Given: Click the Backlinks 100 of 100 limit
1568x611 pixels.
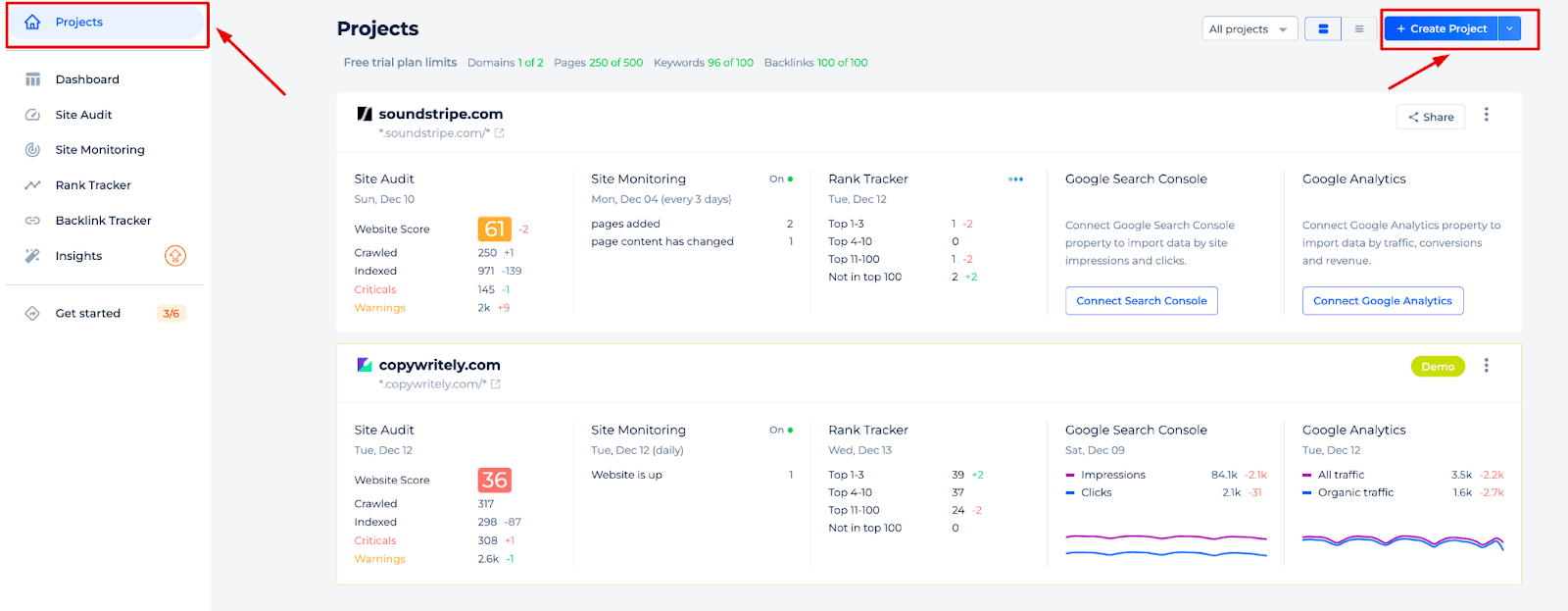Looking at the screenshot, I should (815, 63).
